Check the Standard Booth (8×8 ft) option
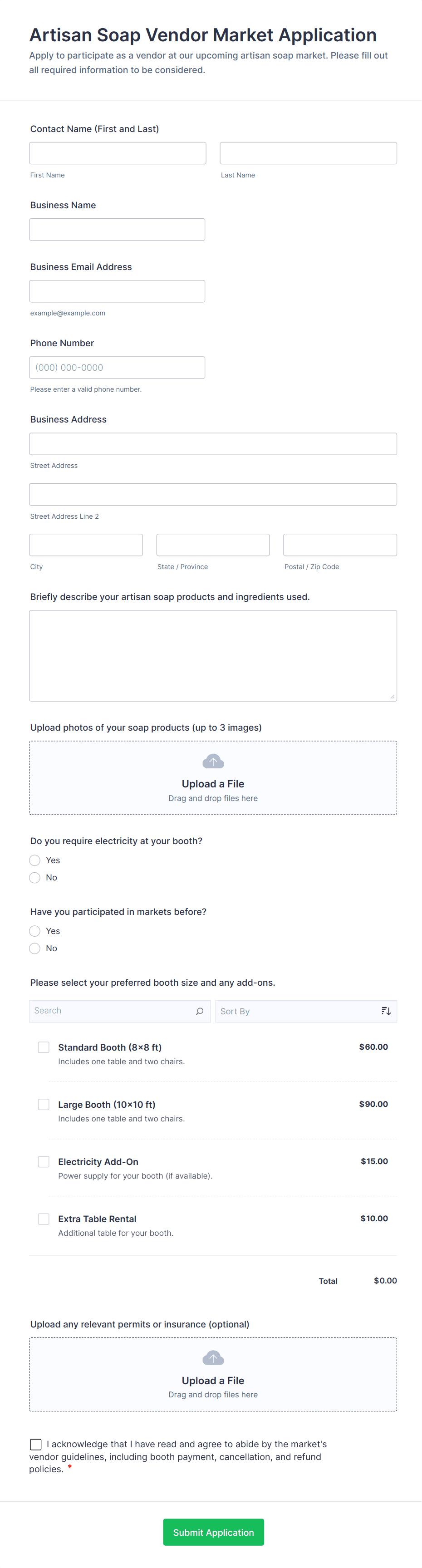This screenshot has width=422, height=1568. coord(43,1047)
